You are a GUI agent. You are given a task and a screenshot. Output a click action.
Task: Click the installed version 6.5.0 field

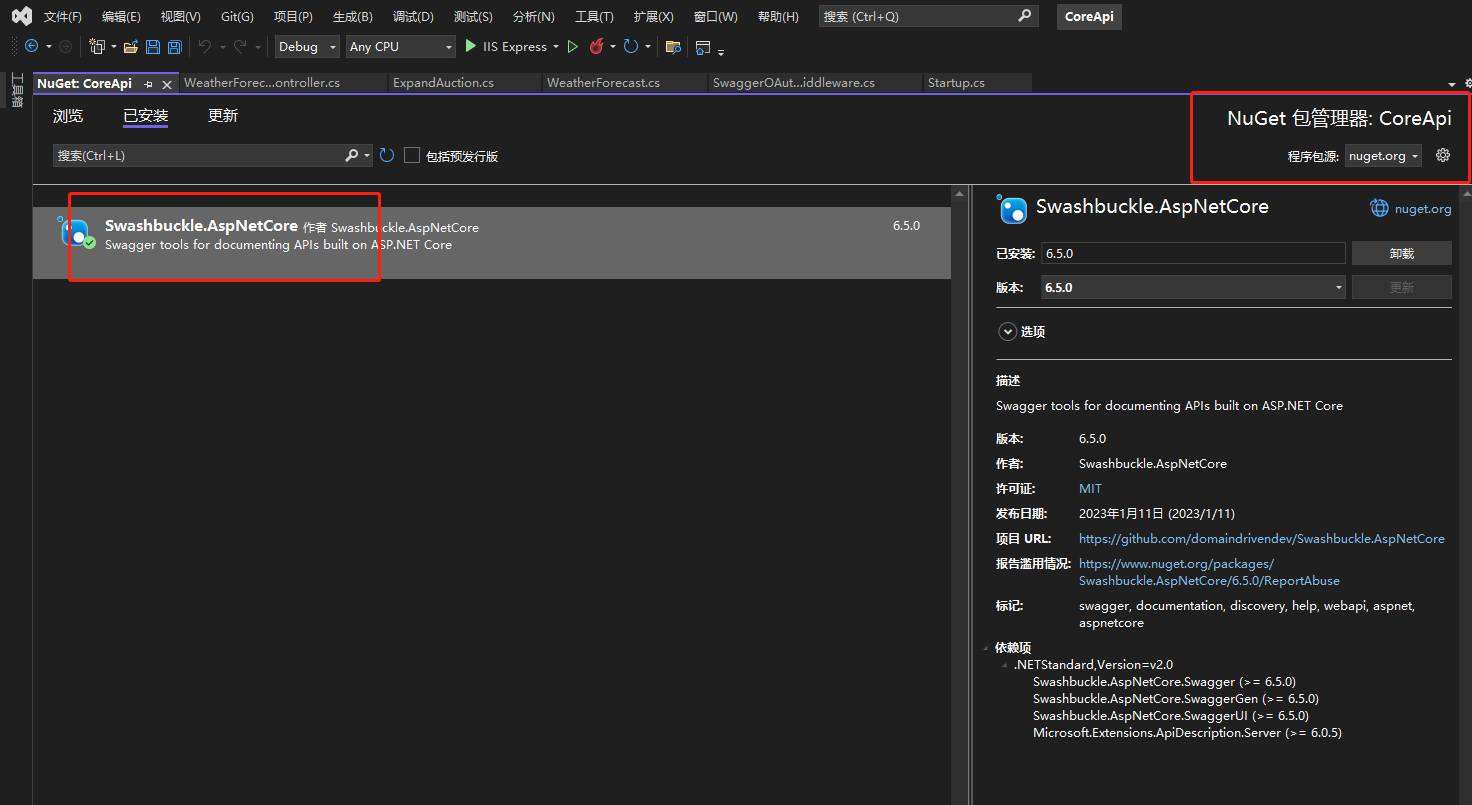coord(1193,253)
